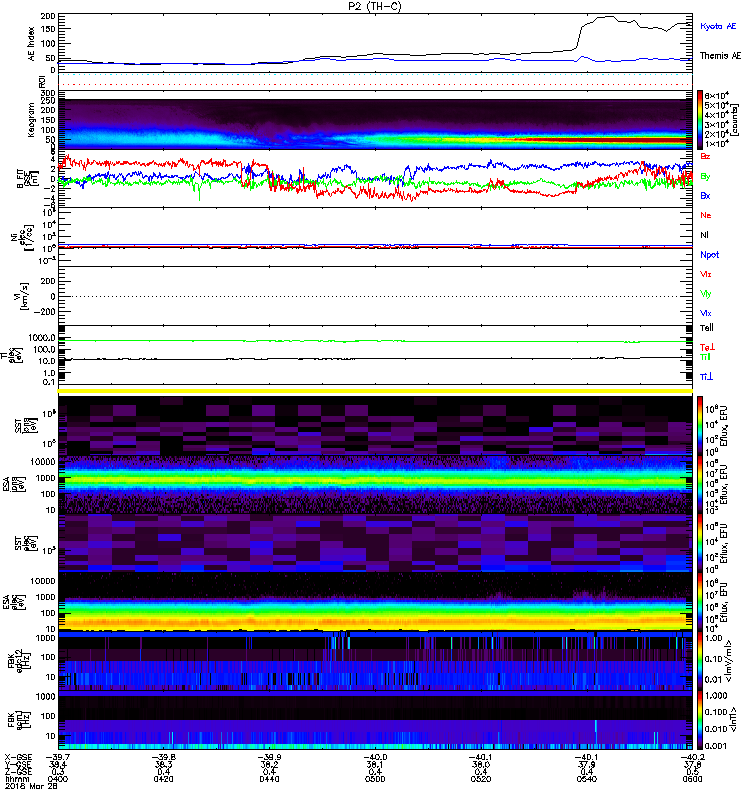Viewport: 750px width, 800px height.
Task: Click the plot title P2 (TH-C)
Action: 374,6
